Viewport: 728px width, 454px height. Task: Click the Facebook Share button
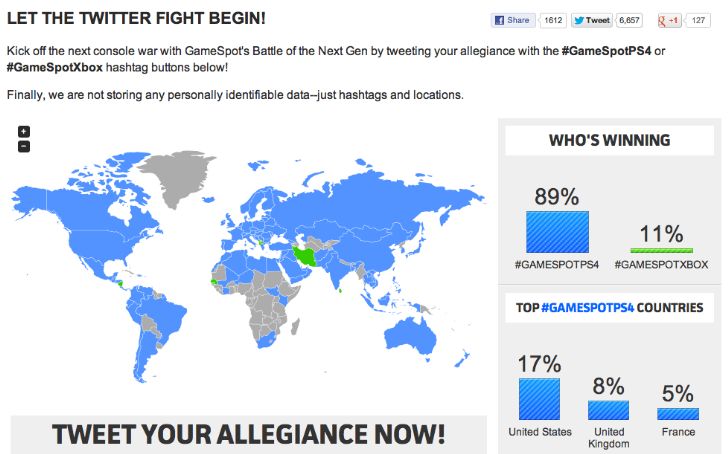point(513,20)
